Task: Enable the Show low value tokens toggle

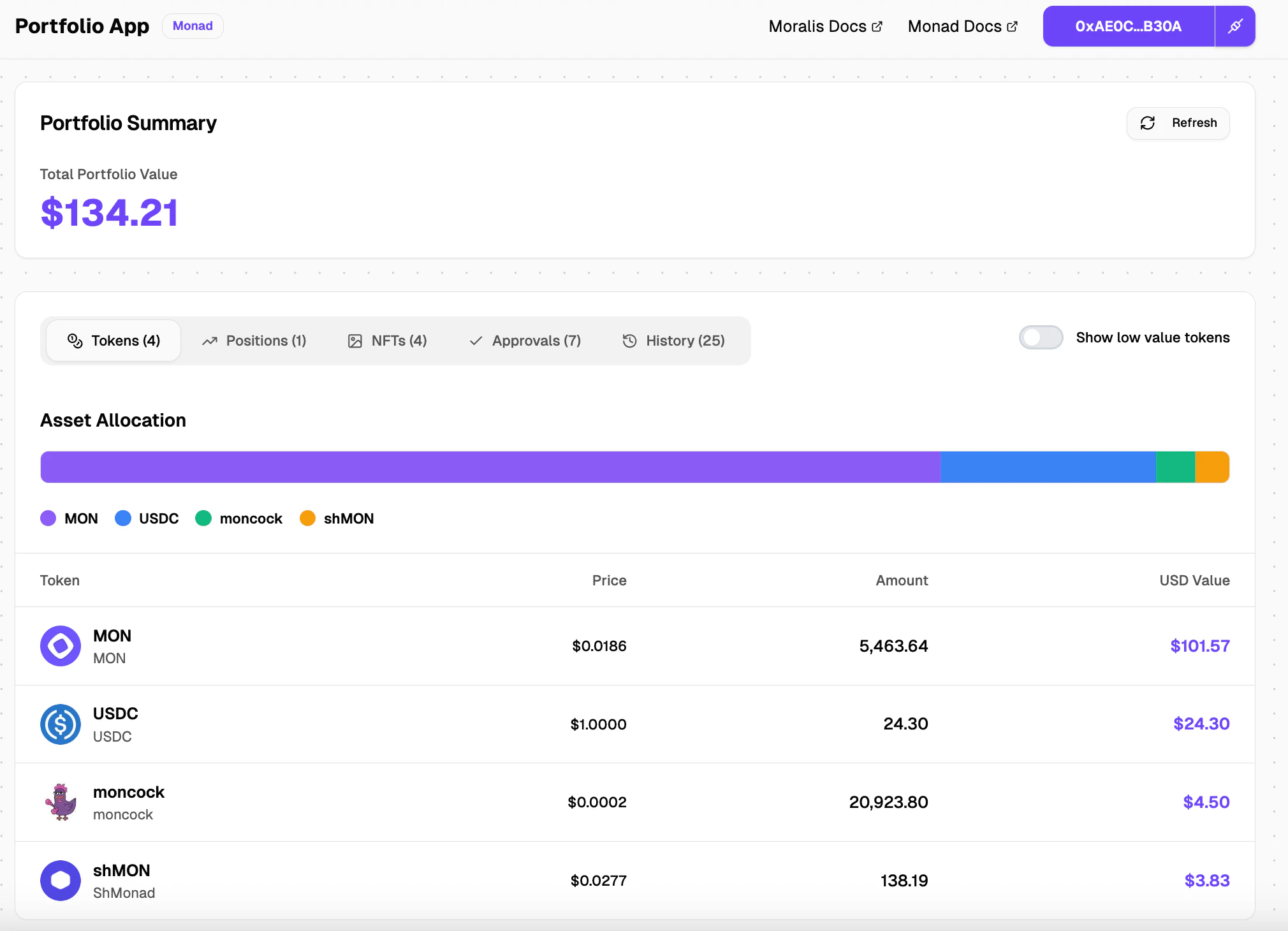Action: pos(1041,337)
